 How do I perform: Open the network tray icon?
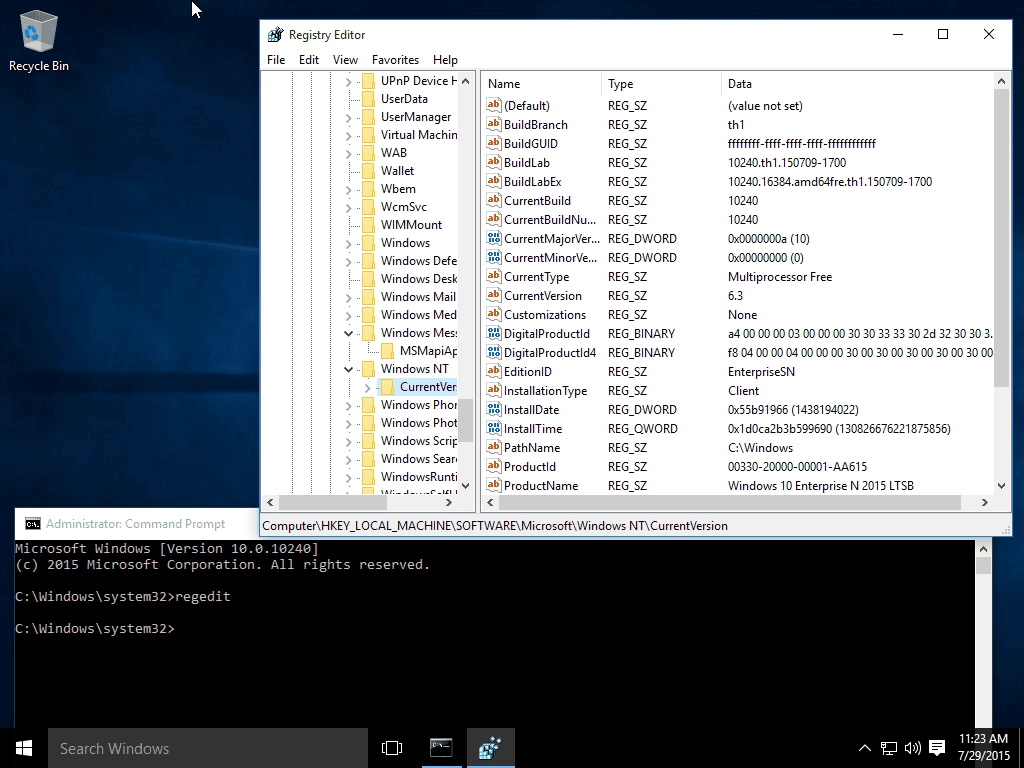[889, 748]
